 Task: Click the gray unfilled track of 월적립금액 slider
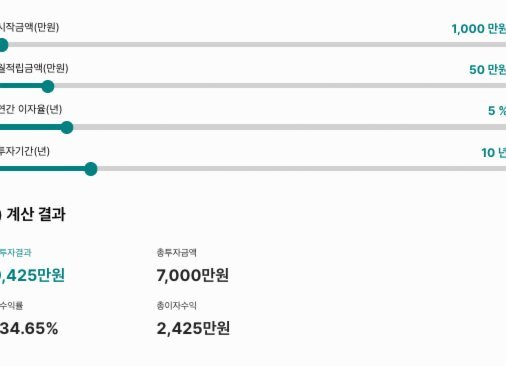click(x=280, y=86)
